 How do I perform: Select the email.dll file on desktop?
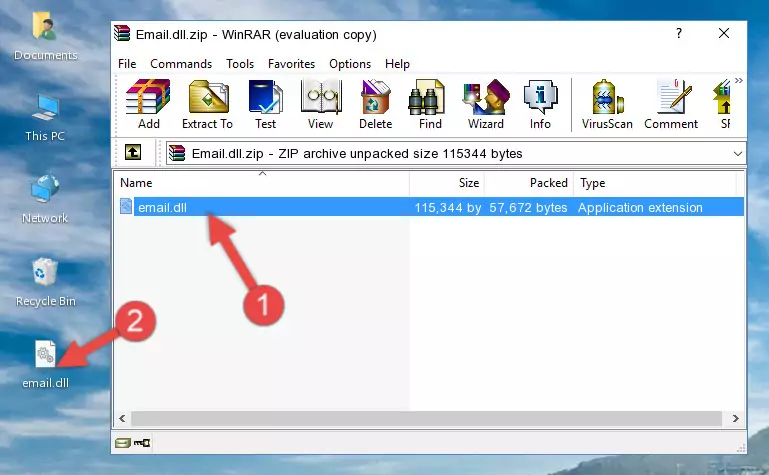click(45, 365)
